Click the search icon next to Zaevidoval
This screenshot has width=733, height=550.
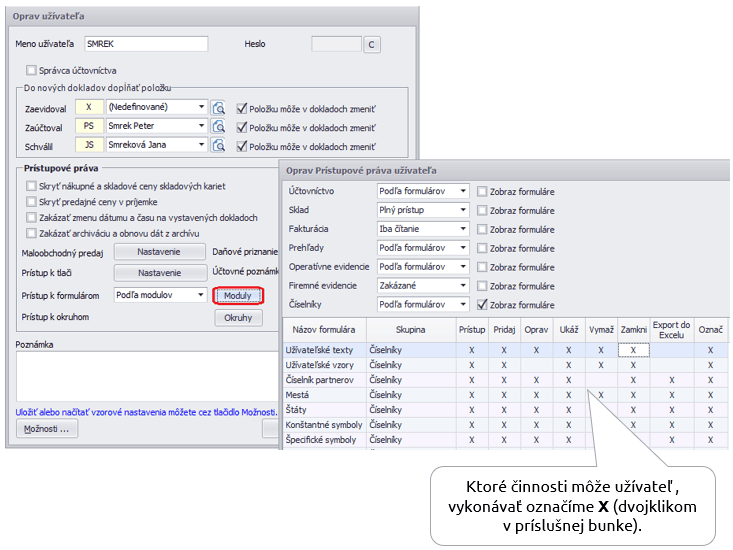click(x=219, y=108)
